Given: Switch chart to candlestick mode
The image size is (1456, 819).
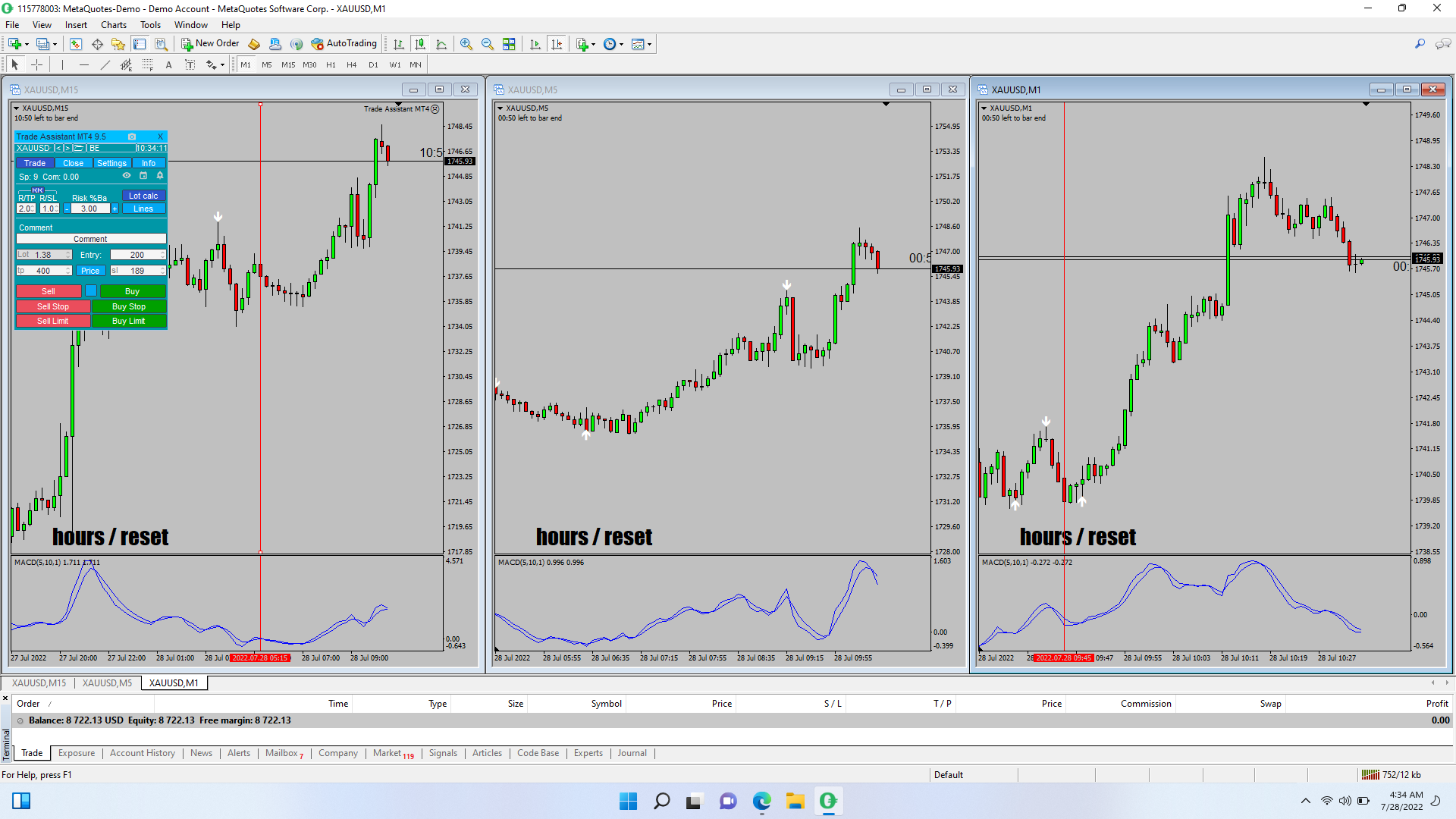Looking at the screenshot, I should pos(420,44).
